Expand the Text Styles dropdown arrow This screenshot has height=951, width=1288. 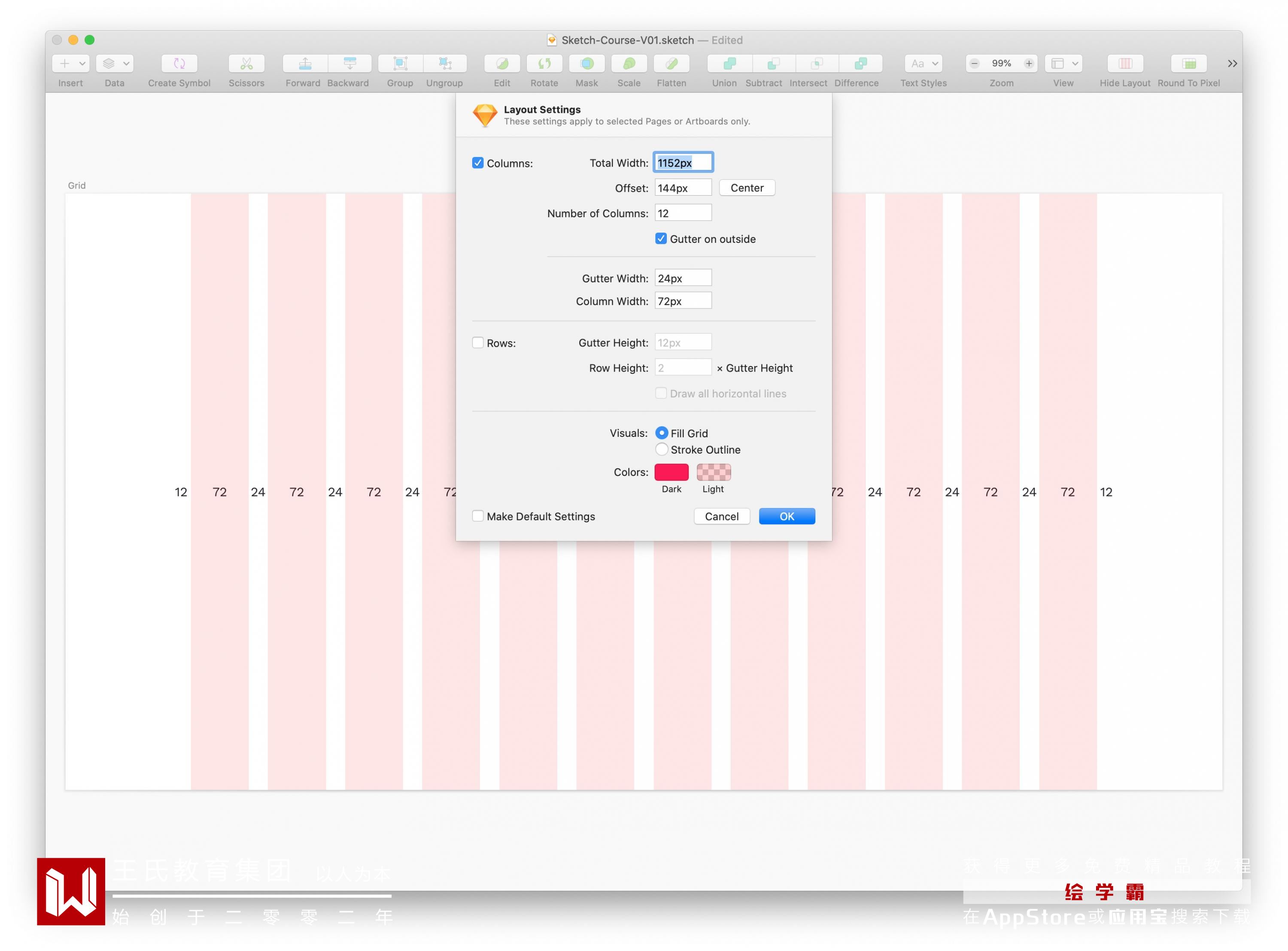point(935,64)
